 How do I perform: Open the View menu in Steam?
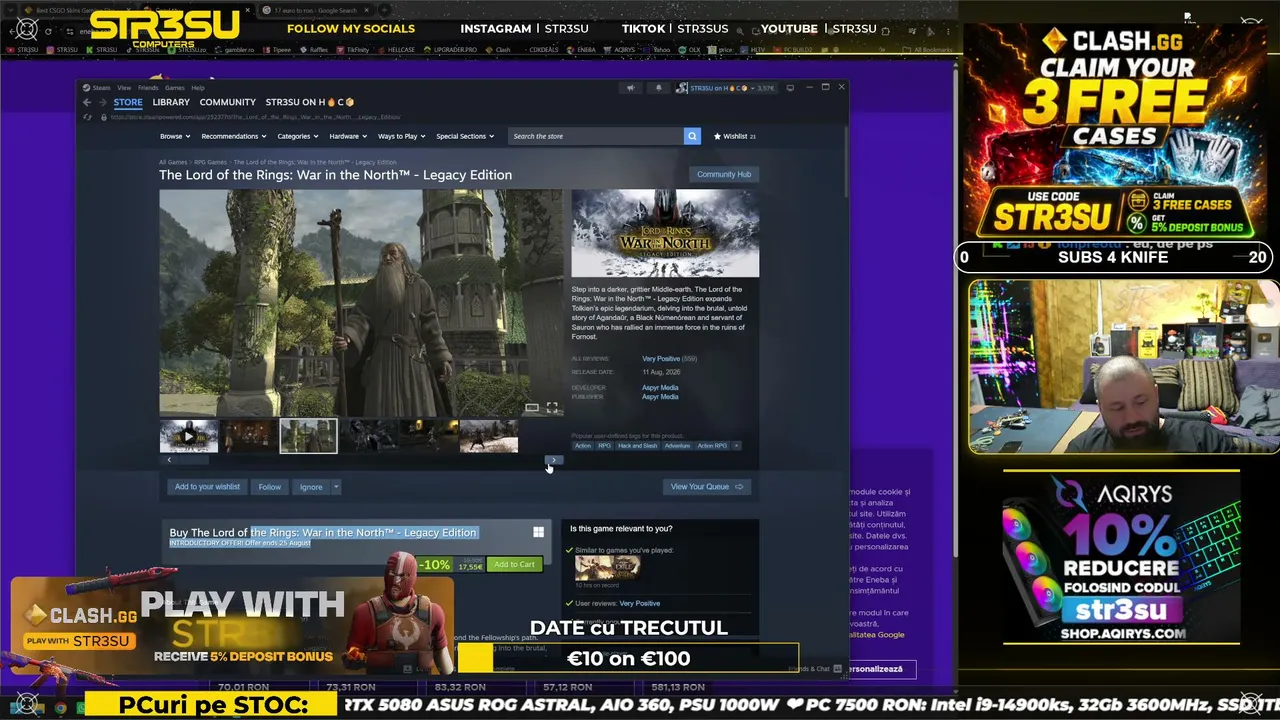point(124,88)
